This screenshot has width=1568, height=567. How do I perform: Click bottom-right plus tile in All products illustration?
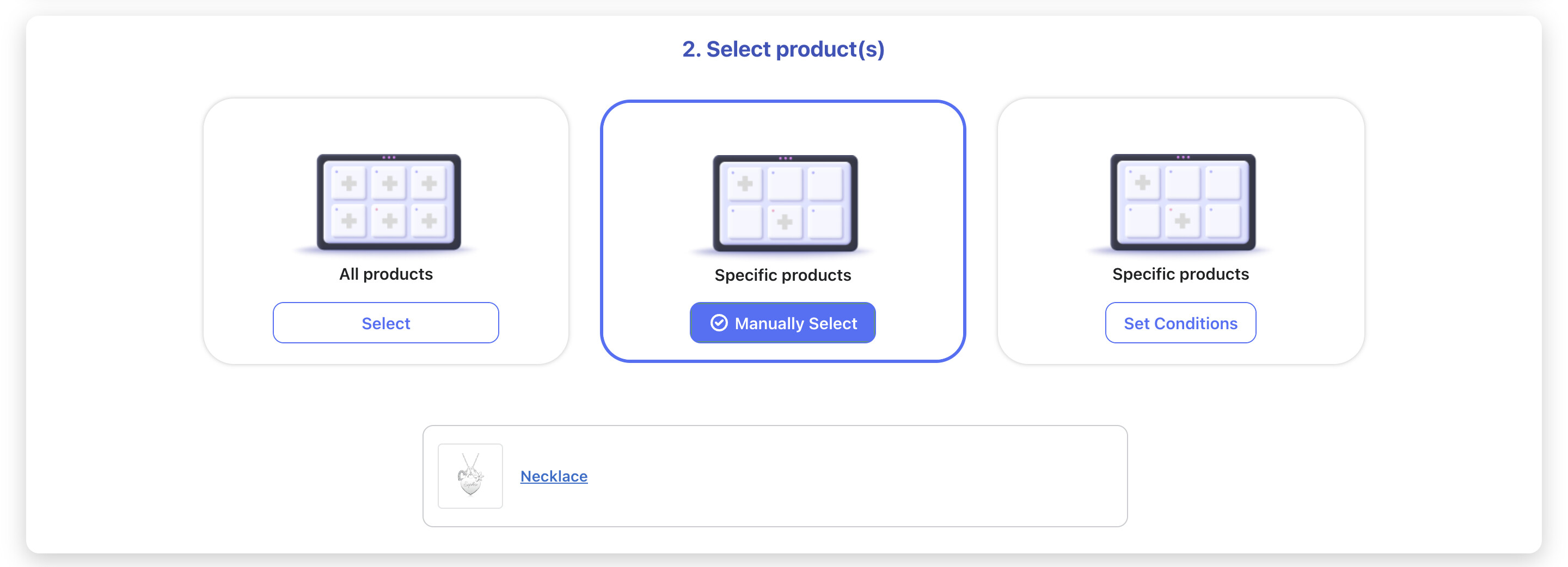[429, 220]
